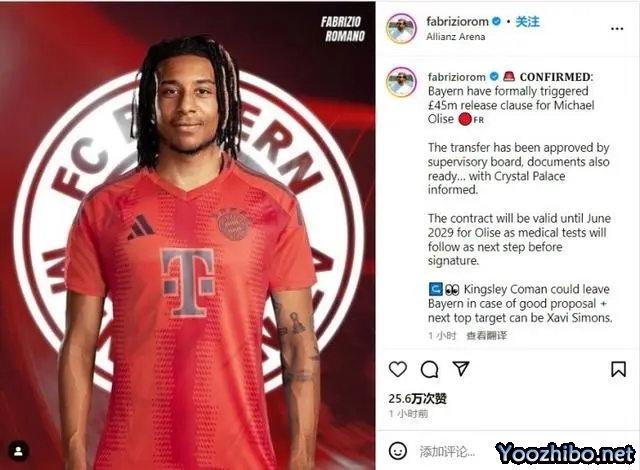Like the post with the heart icon
Viewport: 640px width, 470px height.
click(398, 369)
